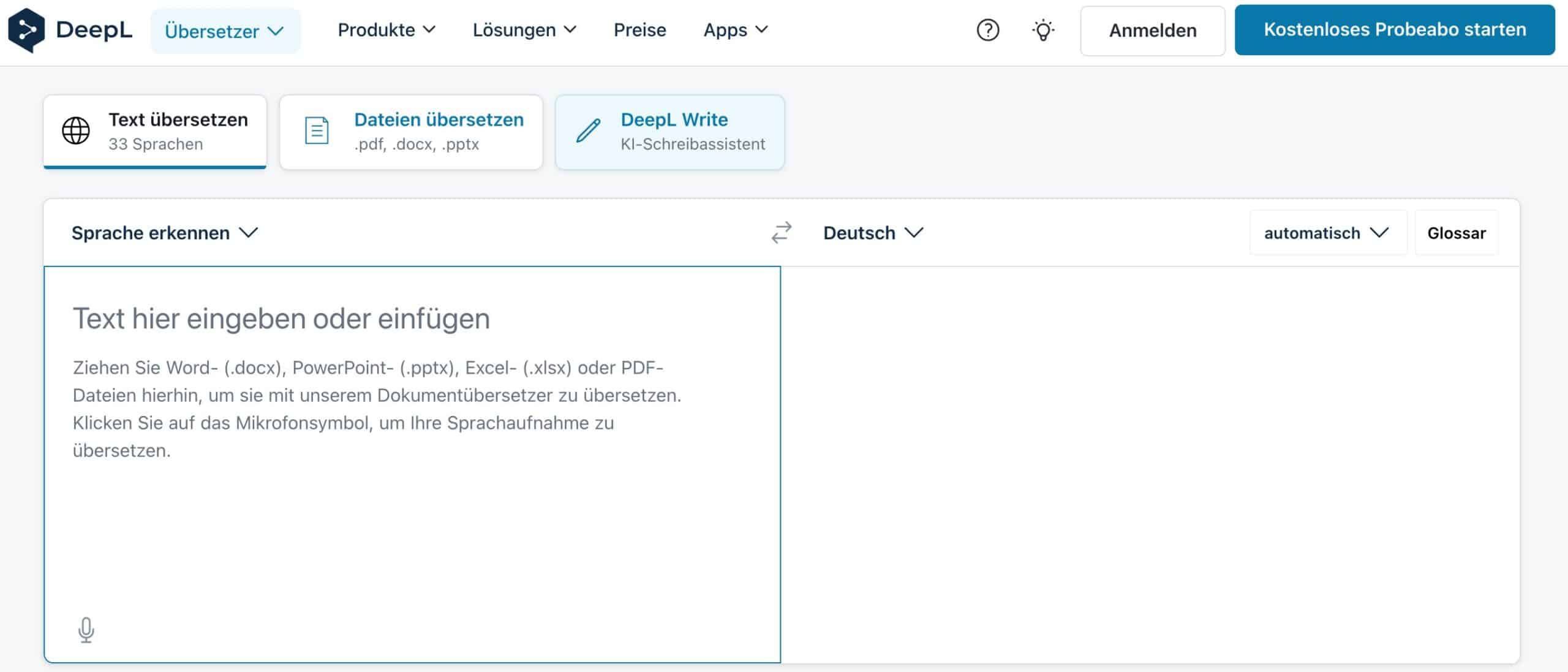Image resolution: width=1568 pixels, height=672 pixels.
Task: Open the help question mark icon
Action: (x=987, y=30)
